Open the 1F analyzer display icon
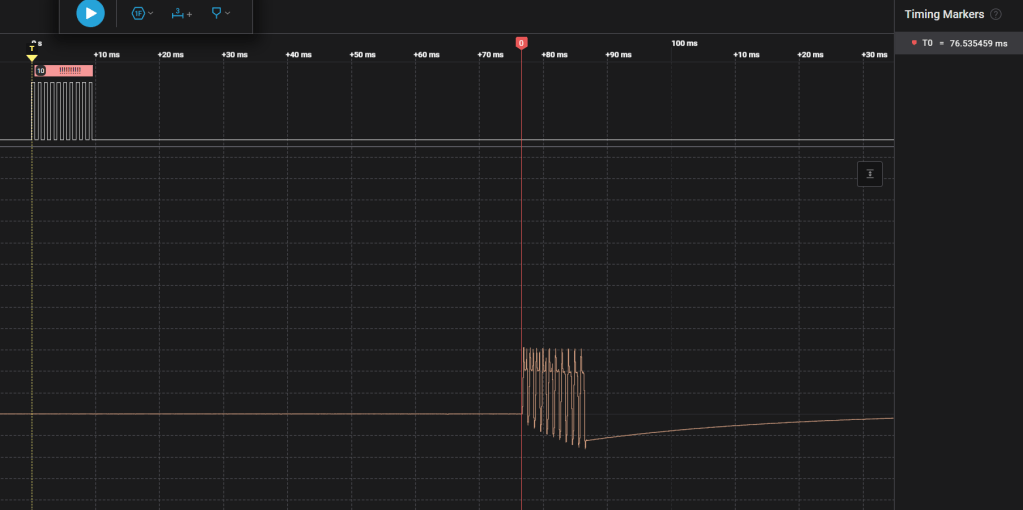 tap(138, 13)
